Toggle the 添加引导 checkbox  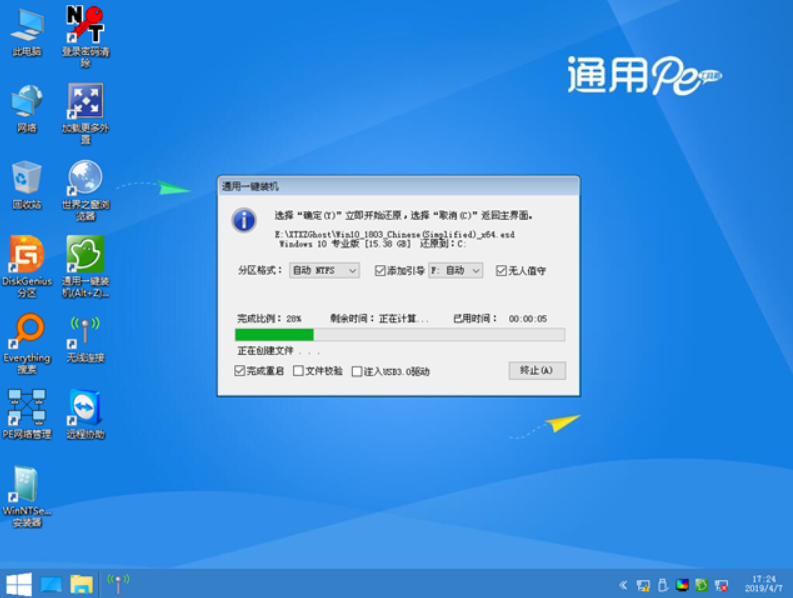click(380, 271)
